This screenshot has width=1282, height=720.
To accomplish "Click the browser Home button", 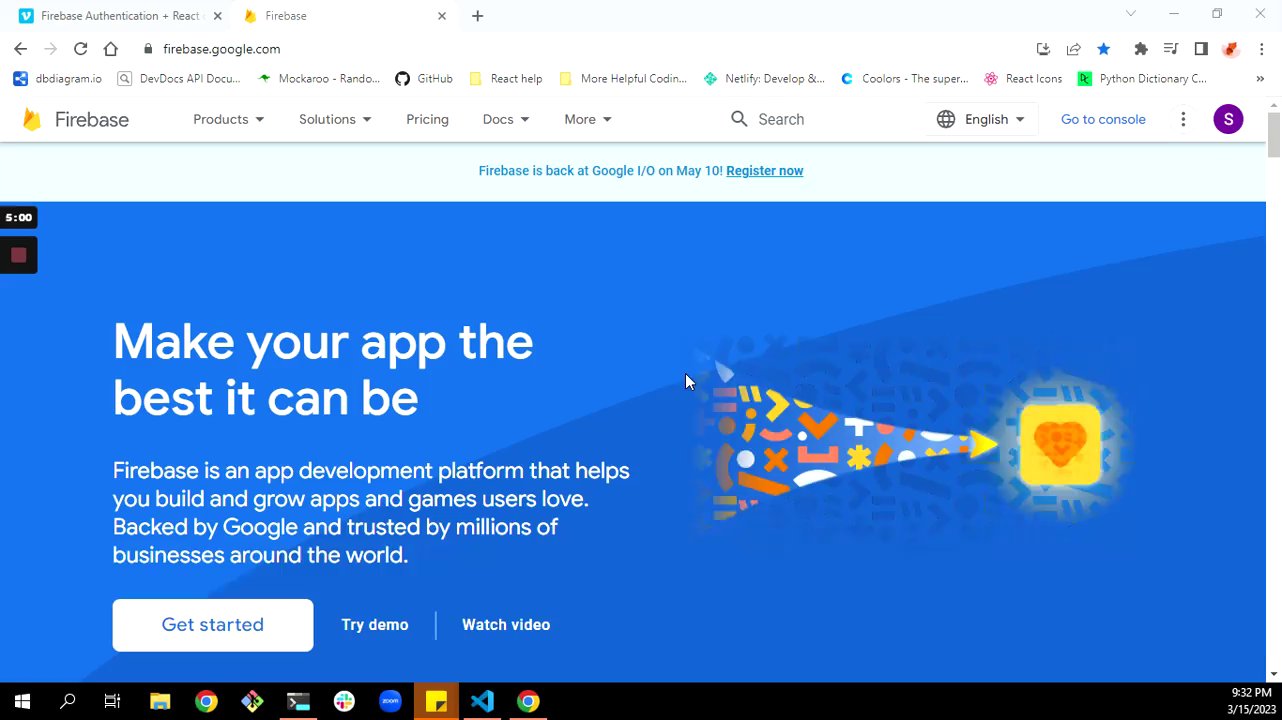I will pyautogui.click(x=111, y=49).
